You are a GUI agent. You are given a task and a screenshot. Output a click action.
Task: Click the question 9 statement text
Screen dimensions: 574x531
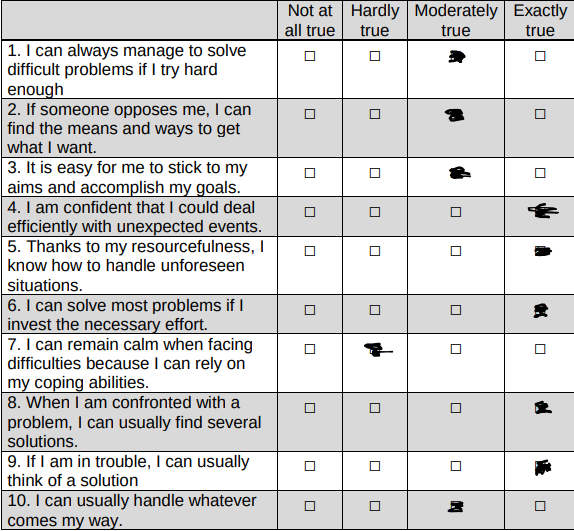tap(128, 471)
